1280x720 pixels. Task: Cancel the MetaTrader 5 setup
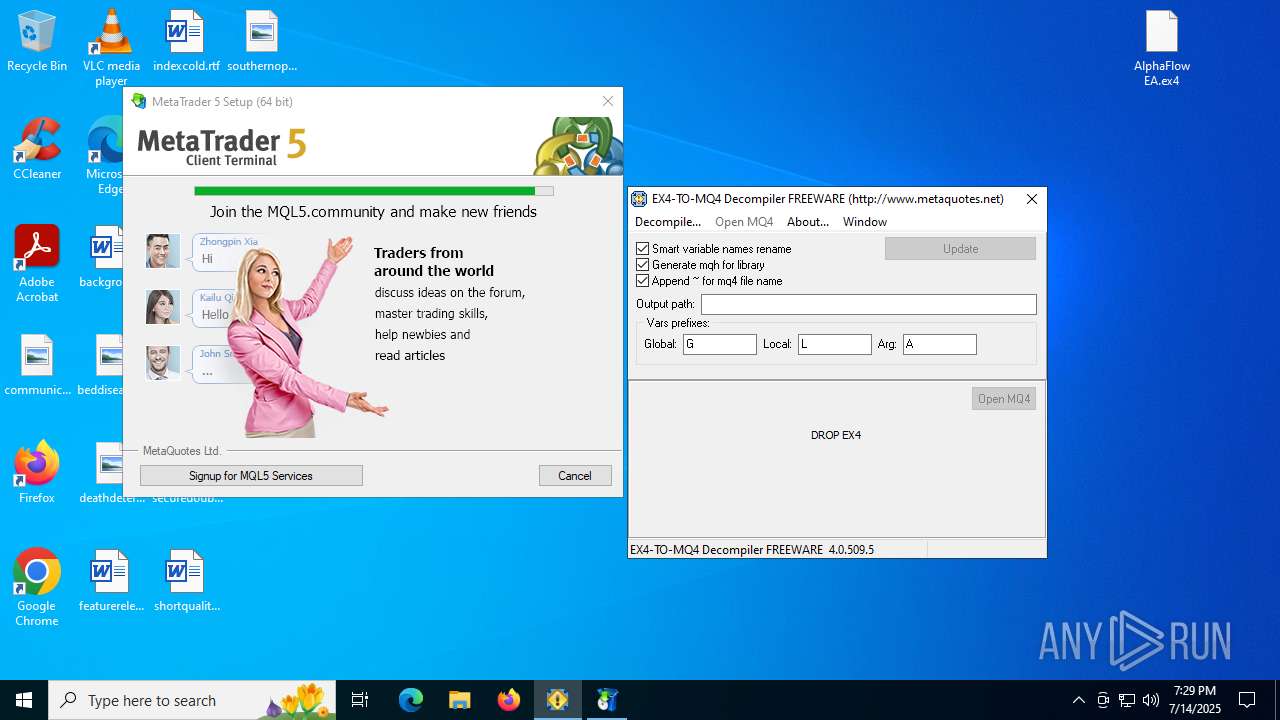tap(575, 476)
